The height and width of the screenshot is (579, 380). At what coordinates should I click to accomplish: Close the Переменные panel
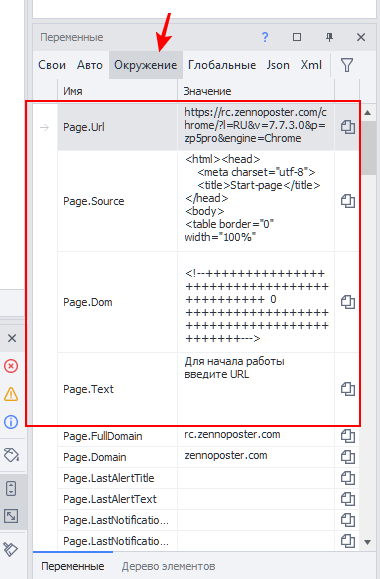click(361, 37)
